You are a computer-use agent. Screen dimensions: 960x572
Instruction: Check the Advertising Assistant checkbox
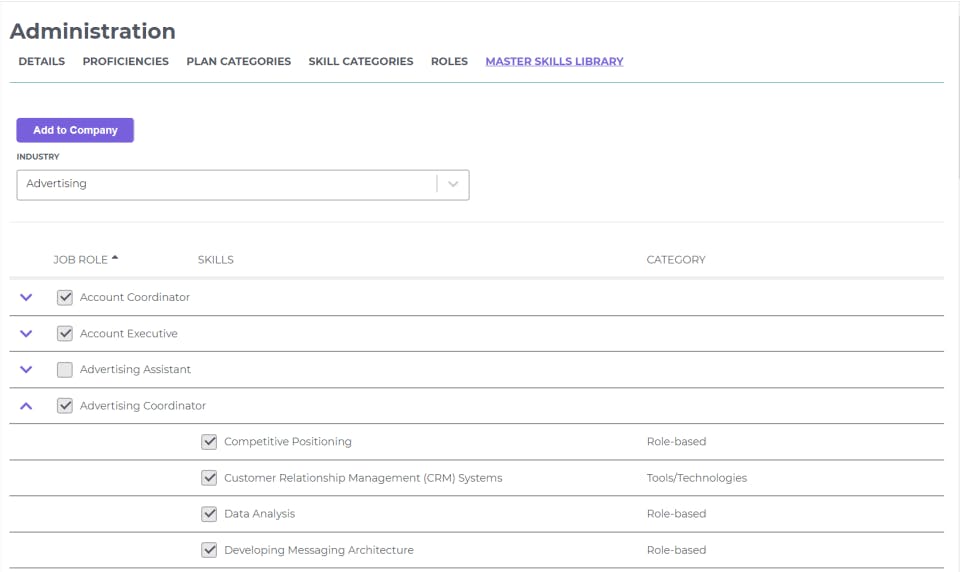point(65,370)
